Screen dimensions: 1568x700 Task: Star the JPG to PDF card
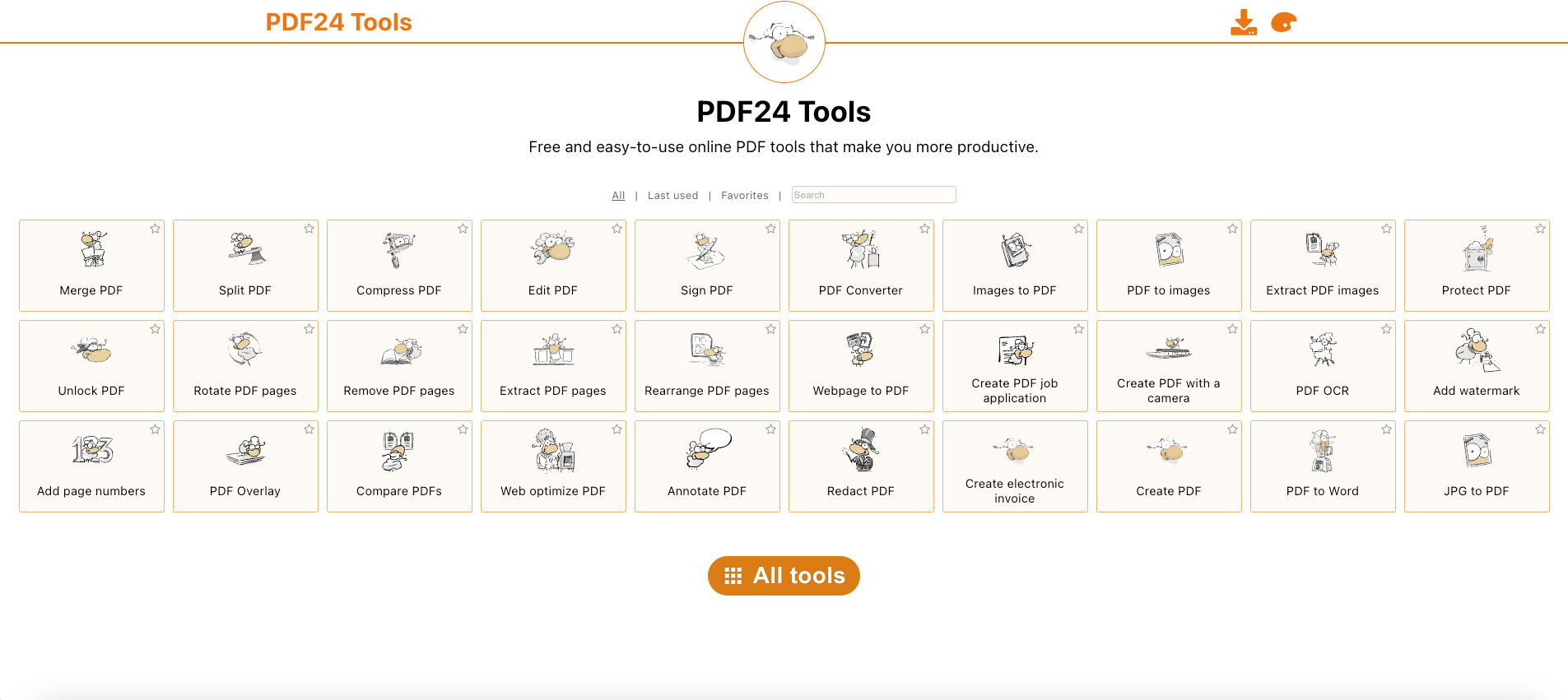pos(1540,429)
